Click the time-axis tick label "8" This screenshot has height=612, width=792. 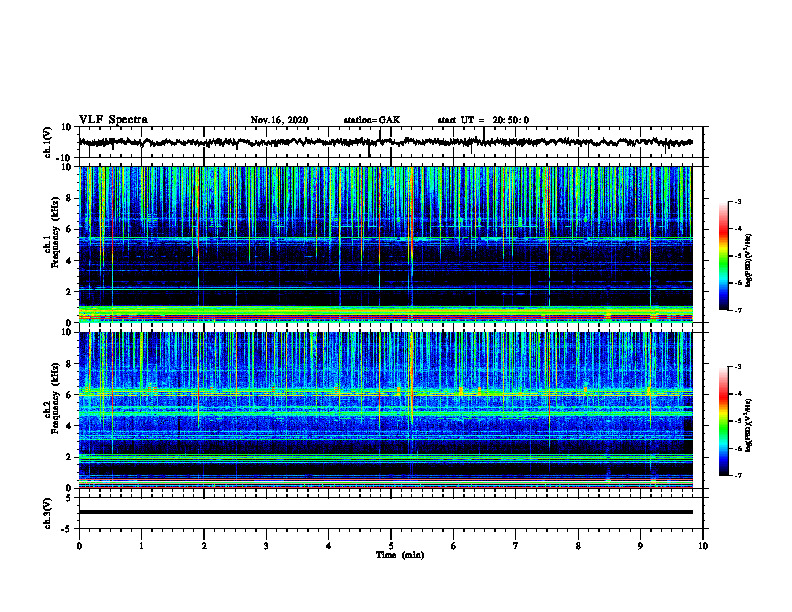578,546
